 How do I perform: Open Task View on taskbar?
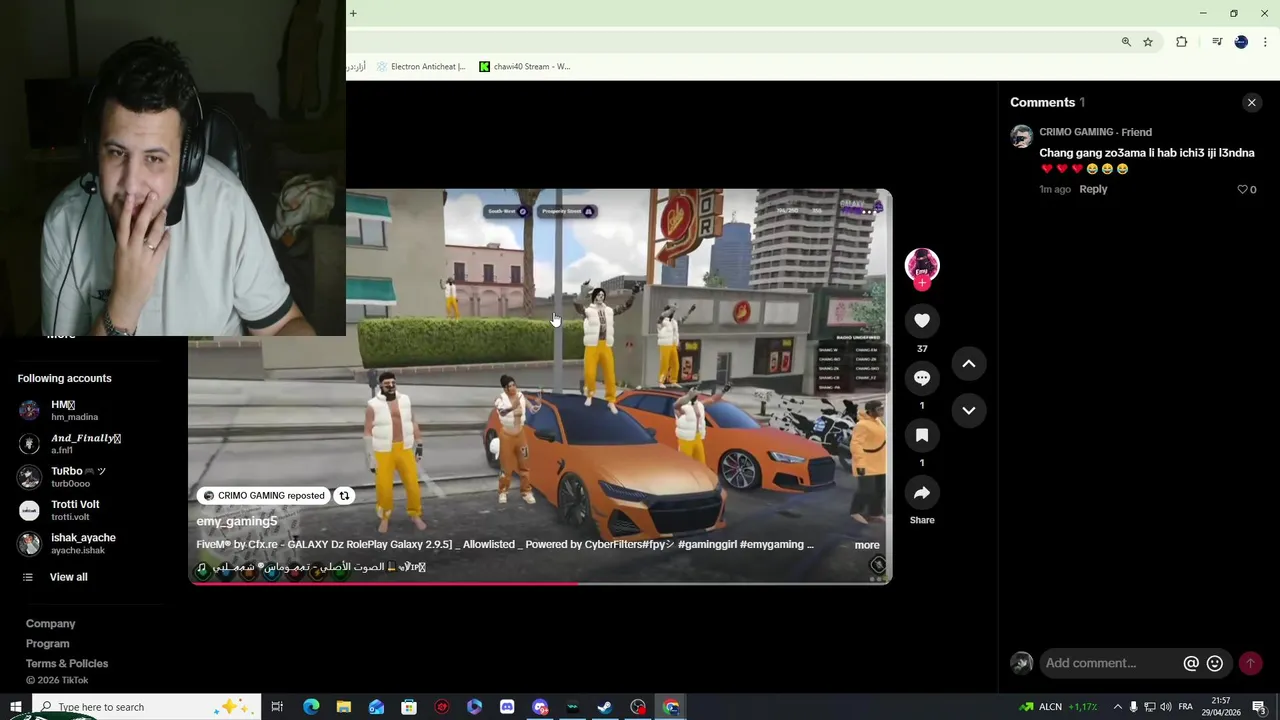coord(277,707)
